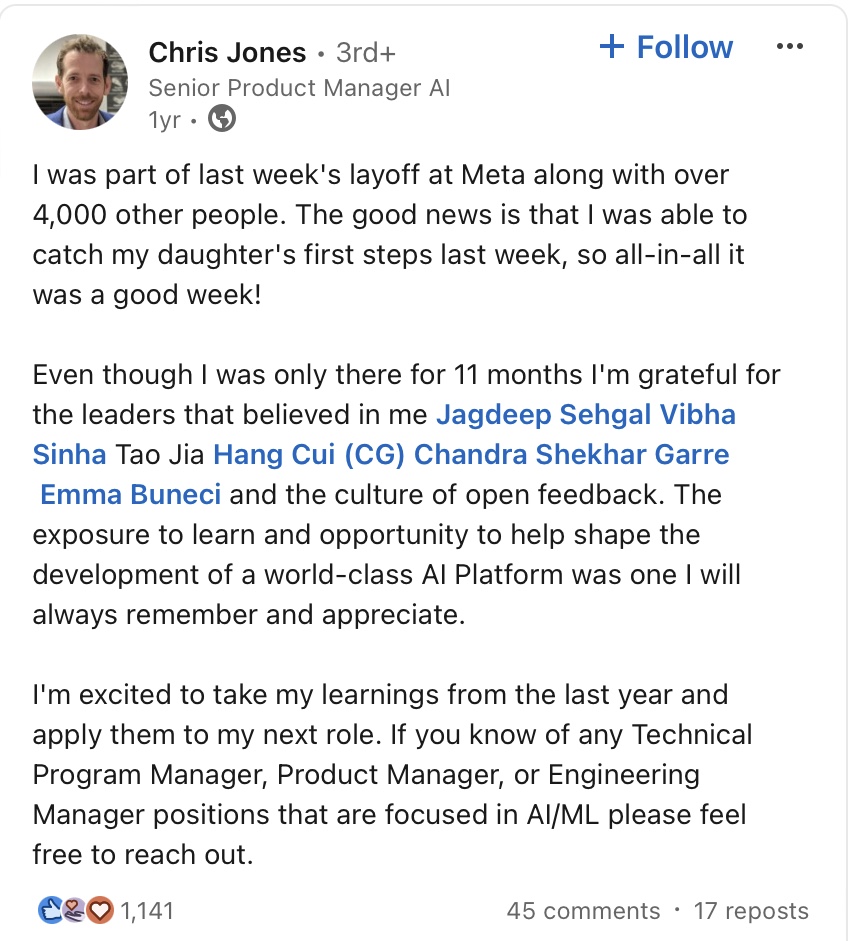858x941 pixels.
Task: Visit the Hang Cui (CG) profile mention
Action: (309, 454)
